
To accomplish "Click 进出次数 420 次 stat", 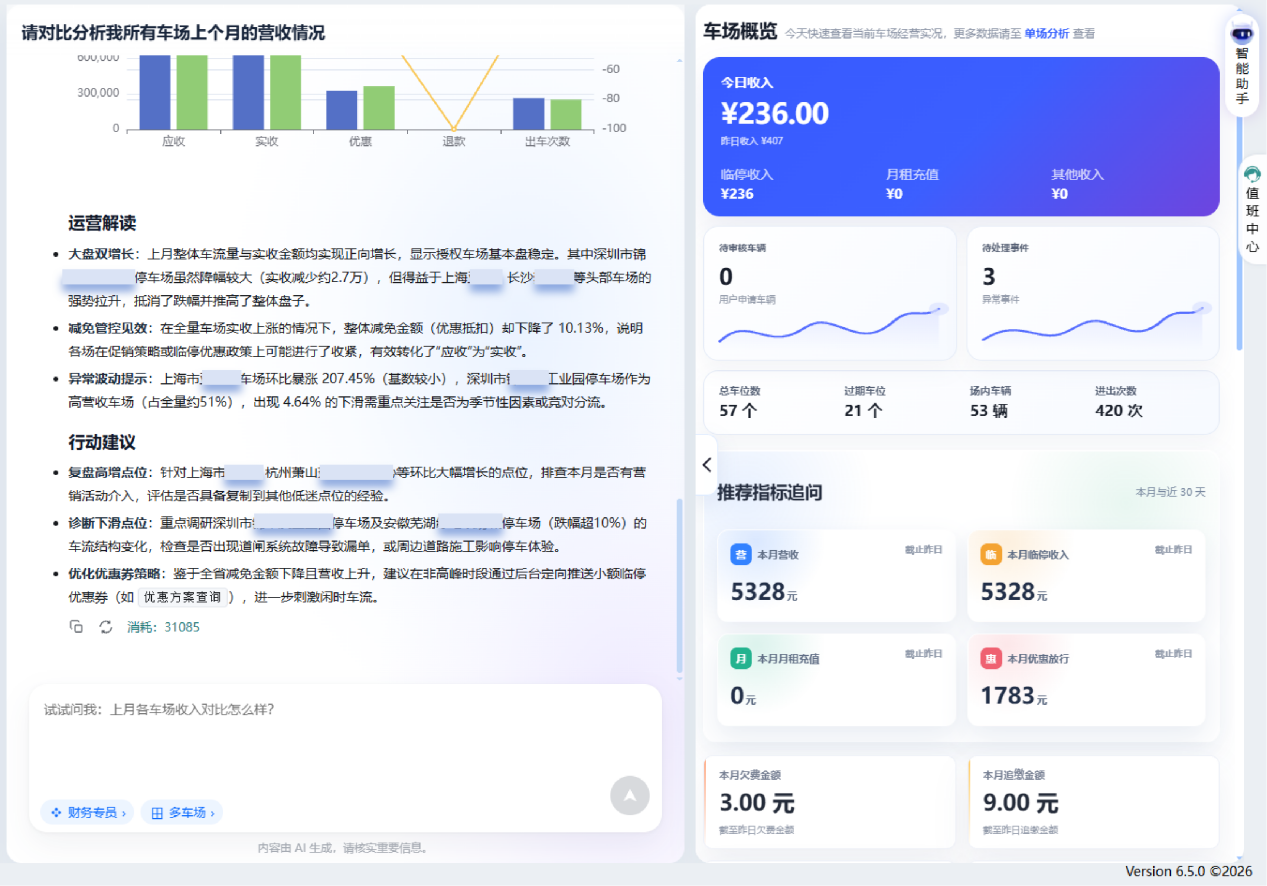I will (1119, 402).
